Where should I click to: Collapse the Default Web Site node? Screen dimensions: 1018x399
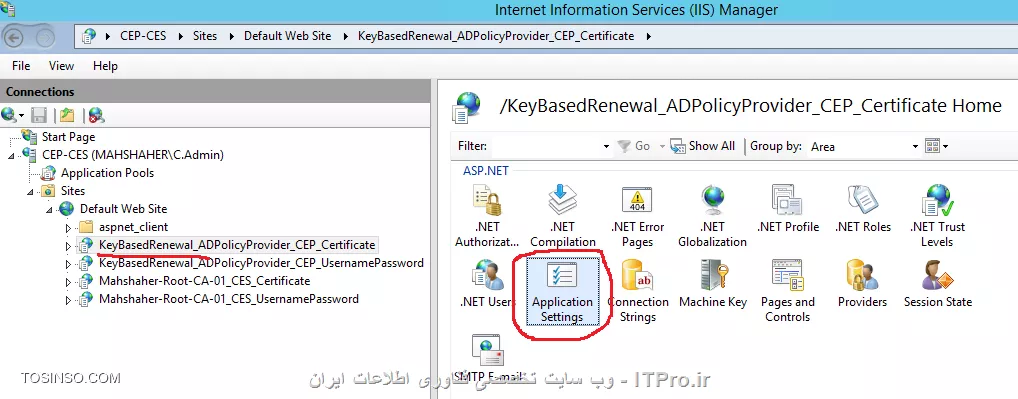49,210
